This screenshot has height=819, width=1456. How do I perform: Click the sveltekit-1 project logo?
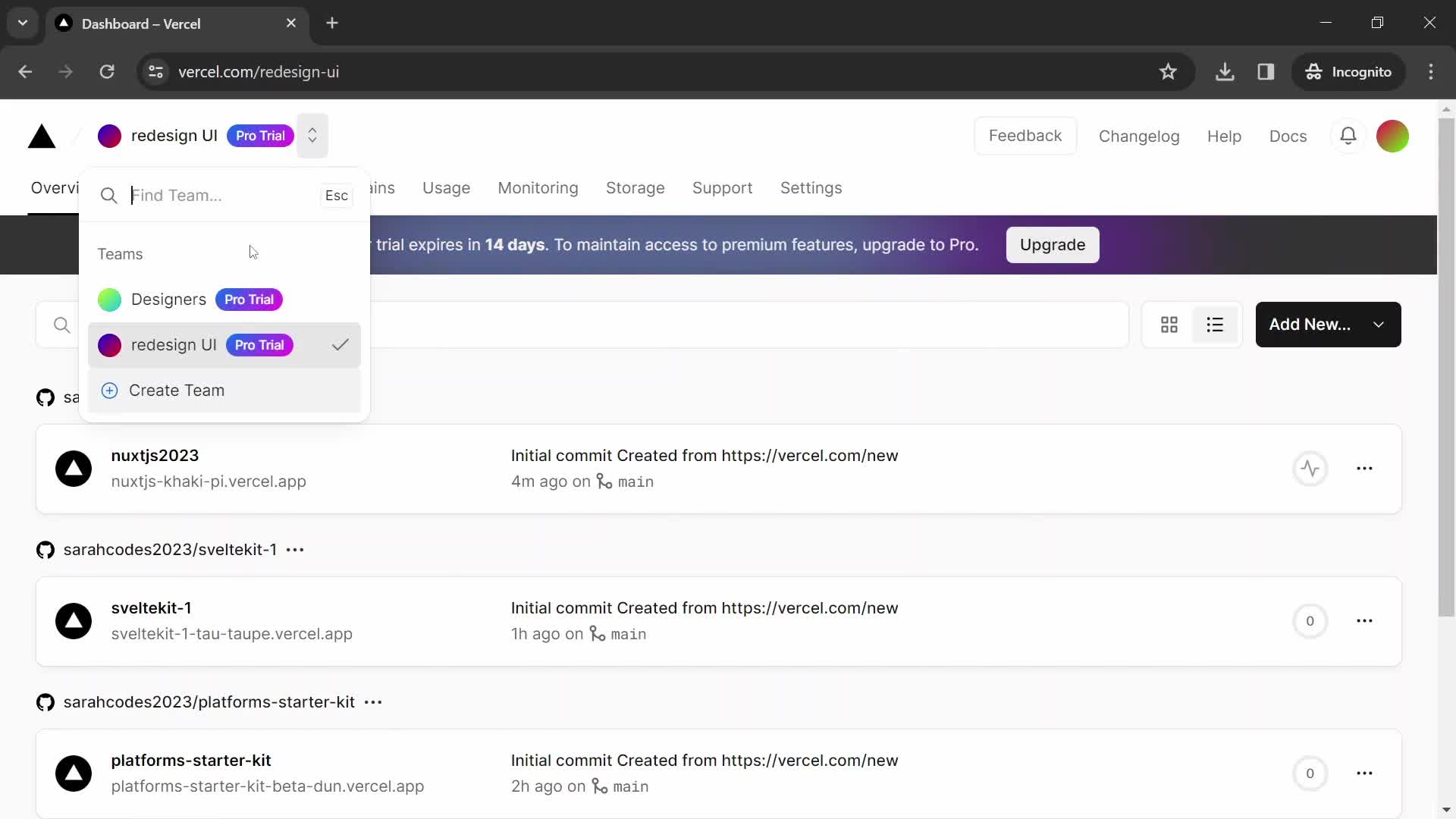point(74,621)
